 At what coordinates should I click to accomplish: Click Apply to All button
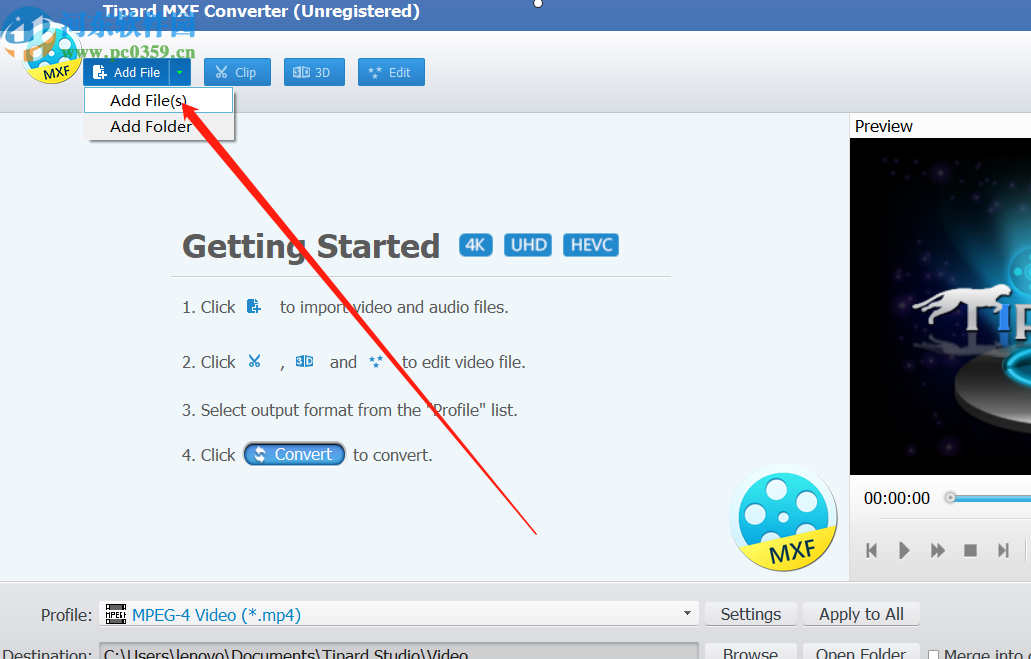point(861,614)
